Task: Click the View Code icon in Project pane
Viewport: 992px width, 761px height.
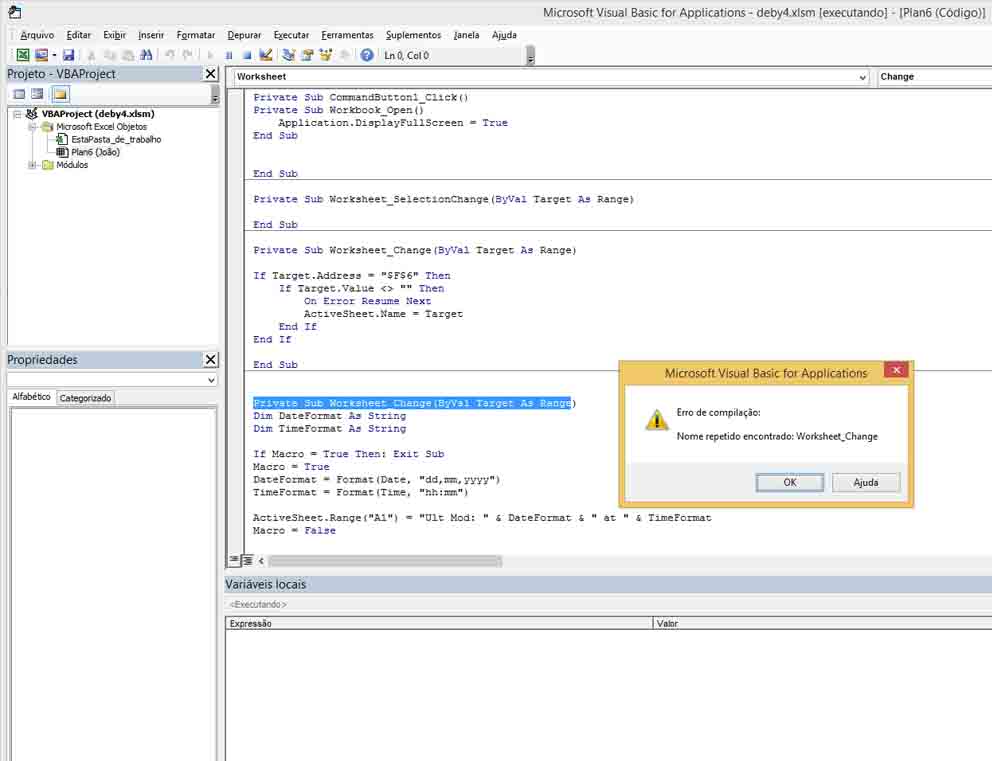Action: [19, 94]
